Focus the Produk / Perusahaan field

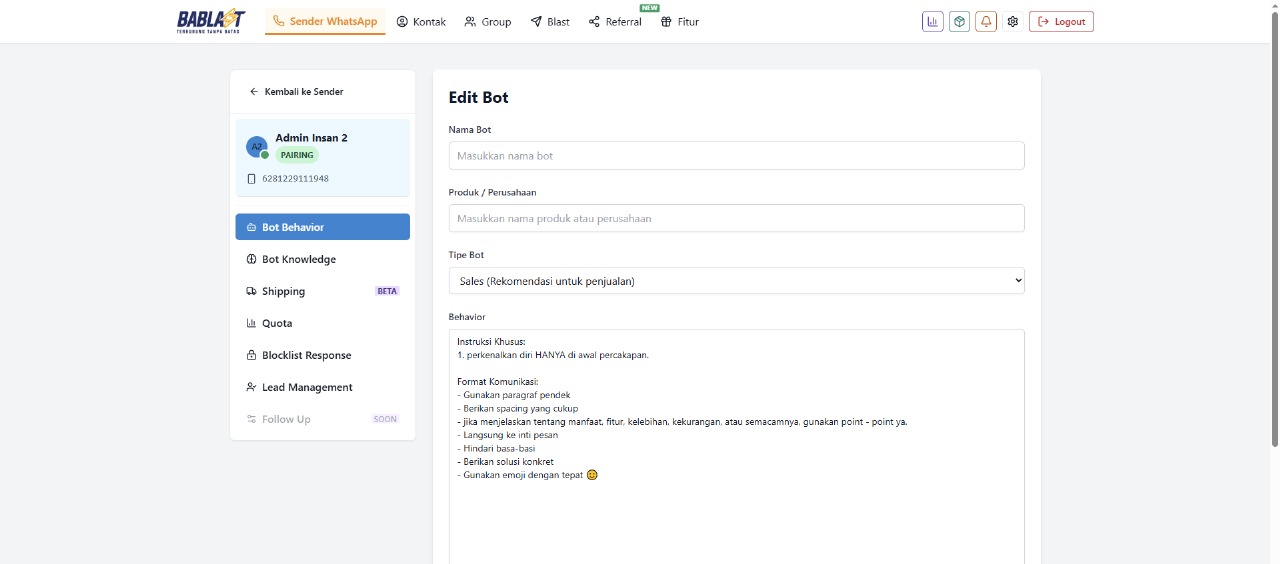[x=736, y=218]
